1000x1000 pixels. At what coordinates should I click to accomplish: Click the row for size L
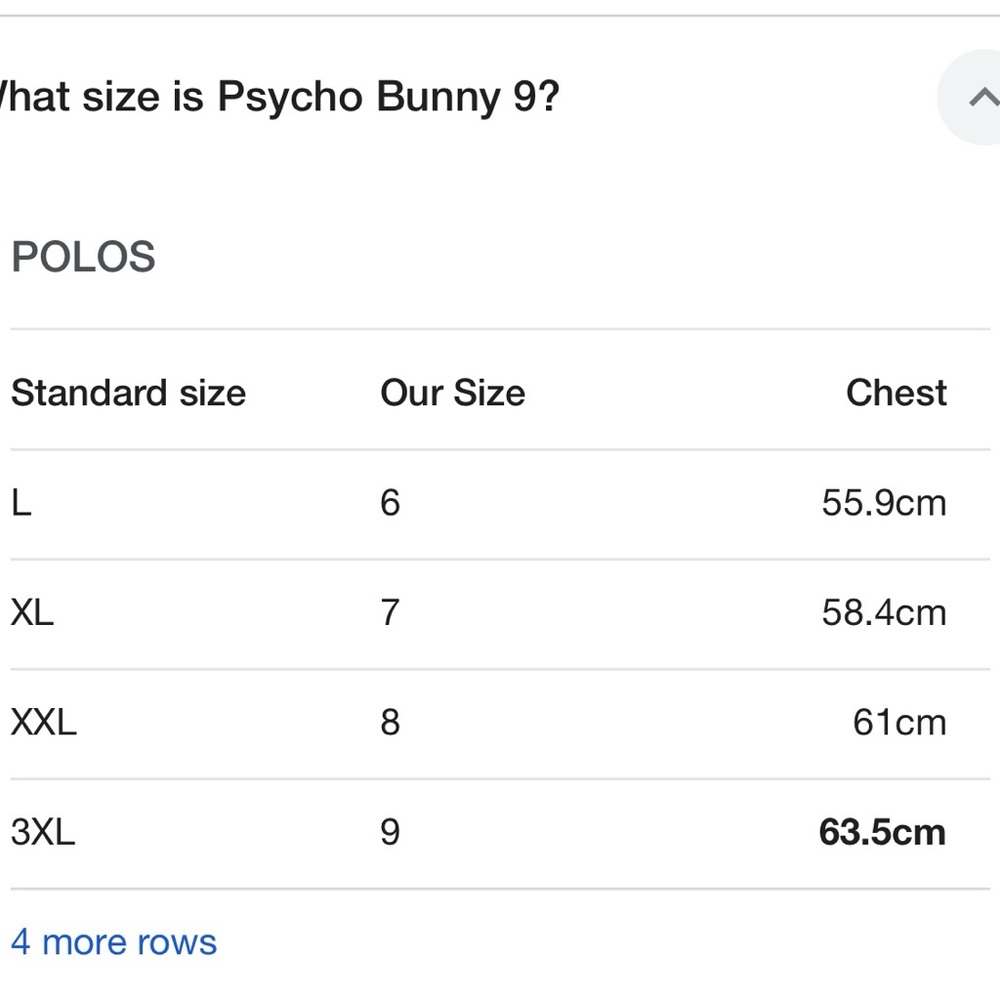click(x=20, y=502)
